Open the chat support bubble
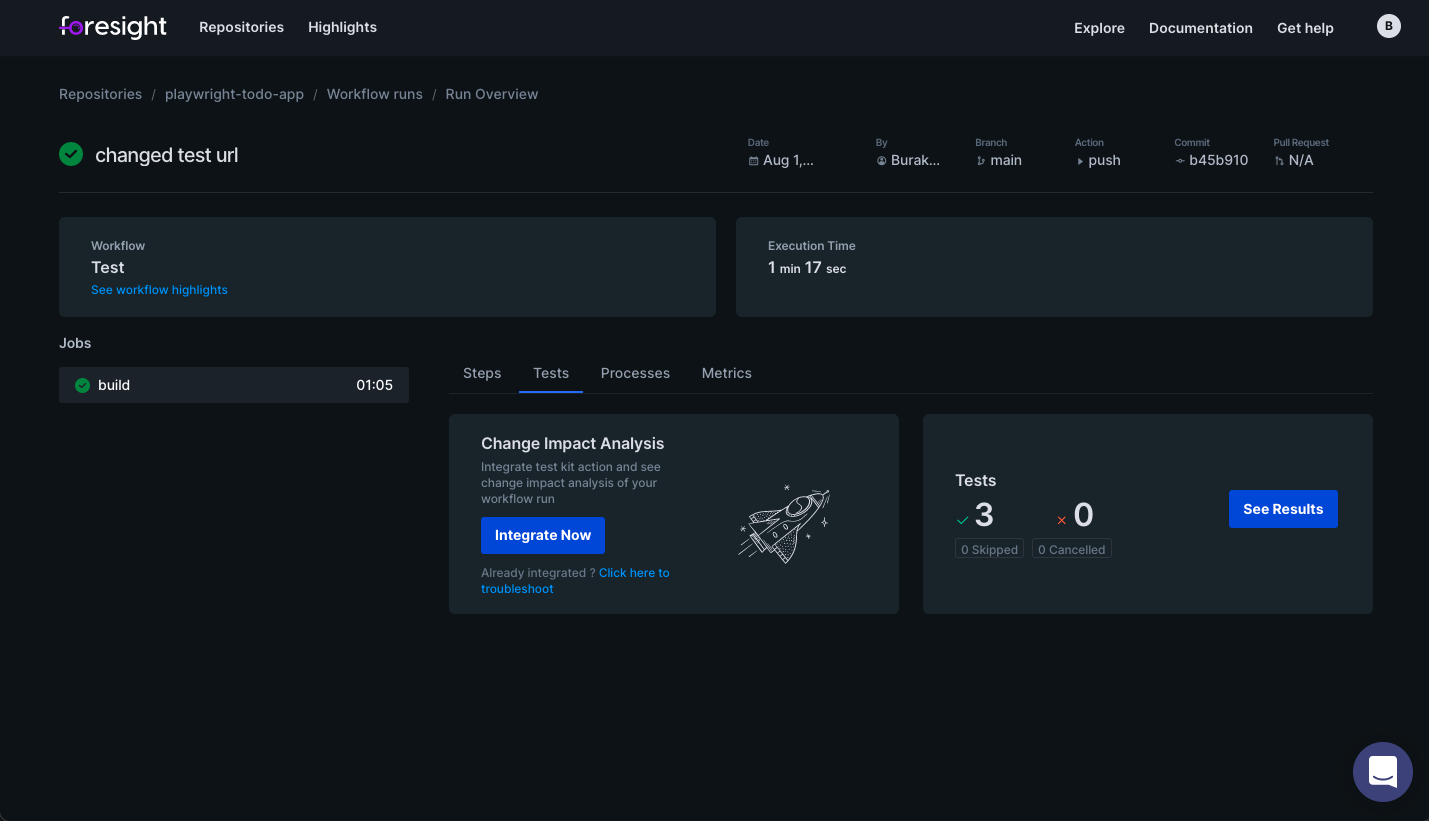Viewport: 1429px width, 821px height. pyautogui.click(x=1382, y=771)
